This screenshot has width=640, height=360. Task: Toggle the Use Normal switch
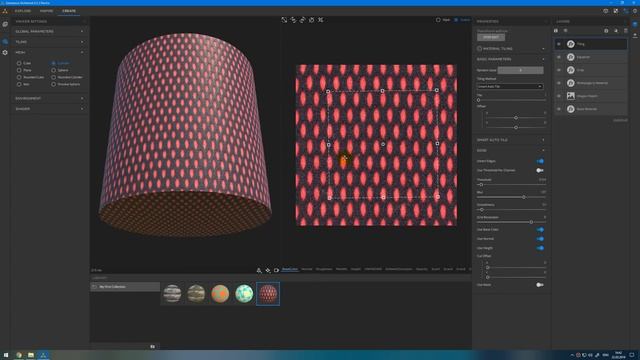click(540, 239)
